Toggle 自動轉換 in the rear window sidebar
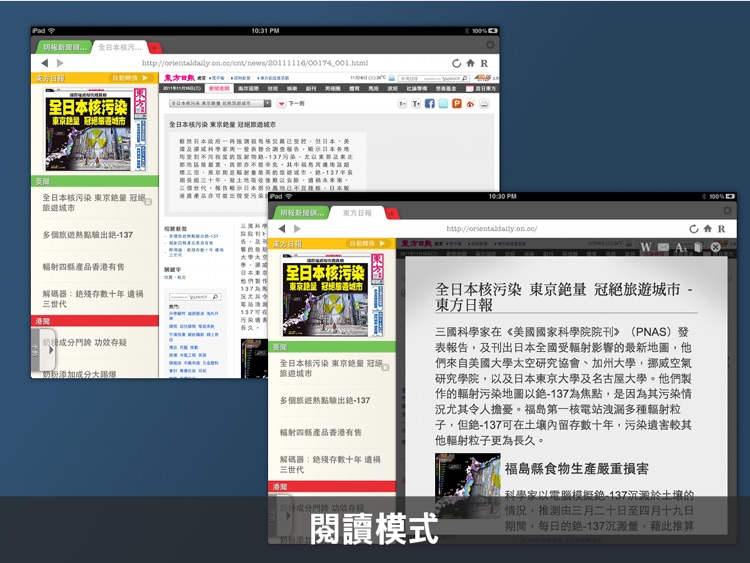The image size is (750, 563). 130,77
